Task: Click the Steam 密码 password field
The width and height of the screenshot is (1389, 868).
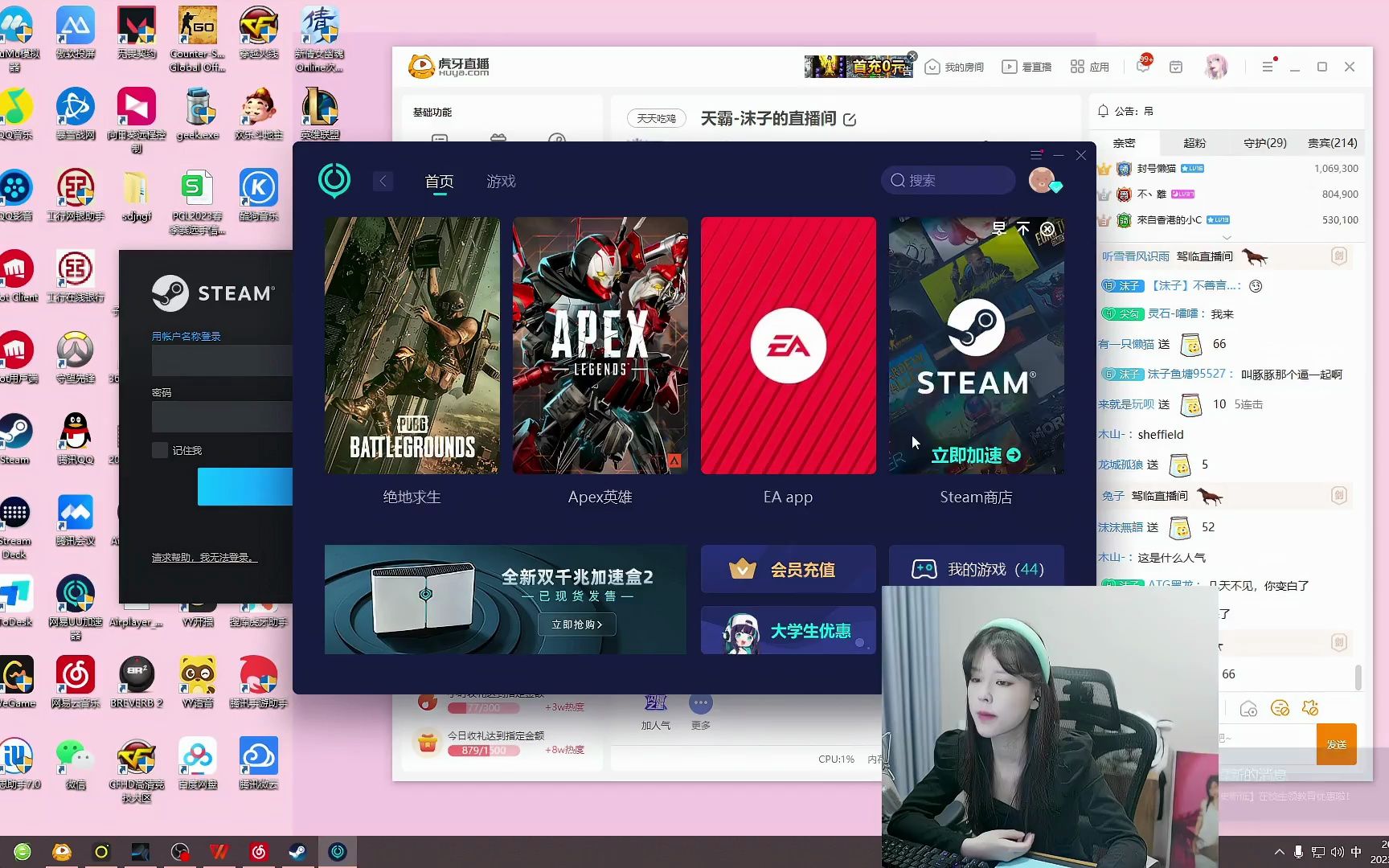Action: point(222,417)
